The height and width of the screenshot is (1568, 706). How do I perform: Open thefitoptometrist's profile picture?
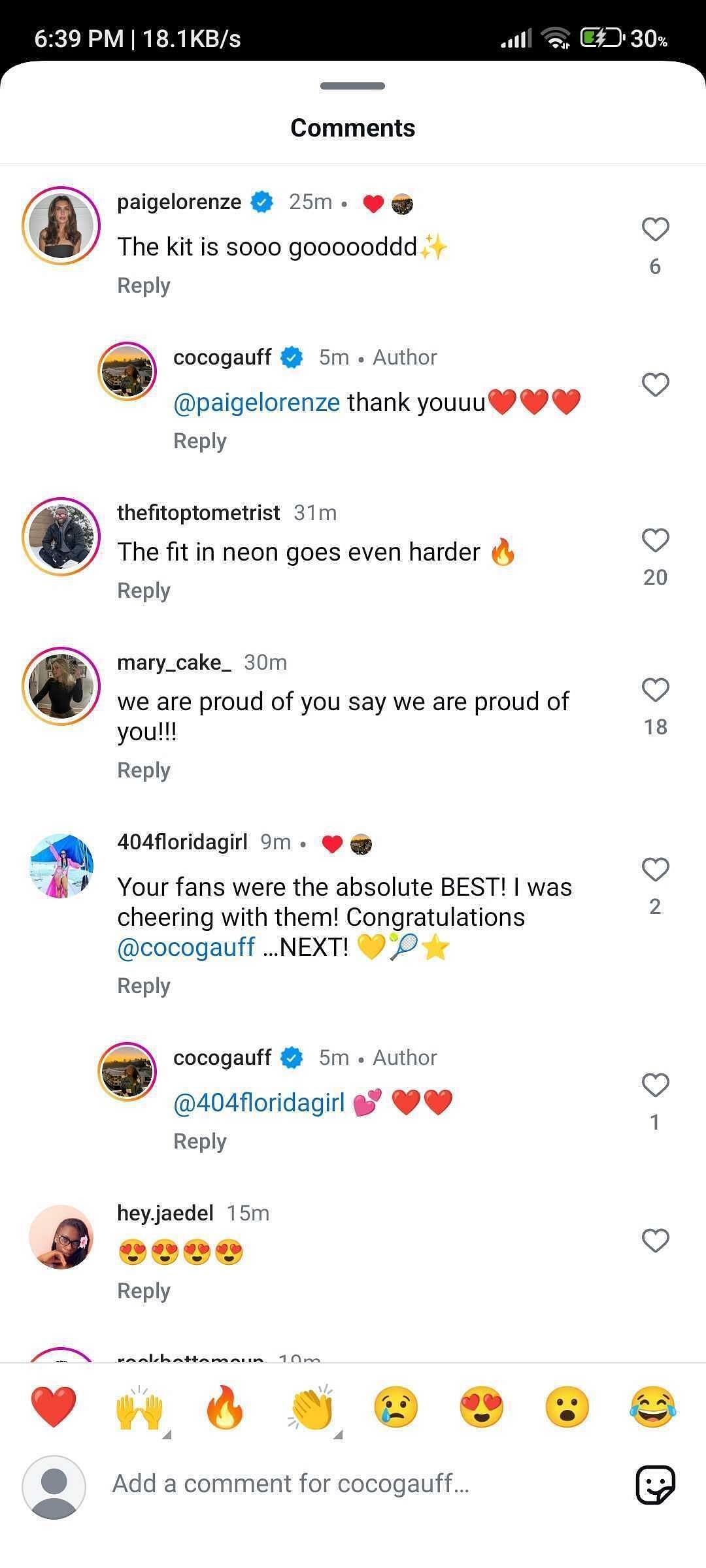pyautogui.click(x=61, y=536)
